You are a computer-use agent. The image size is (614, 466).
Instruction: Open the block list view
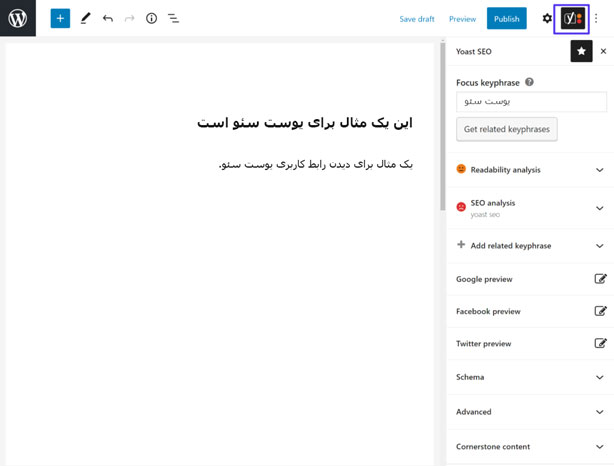(173, 18)
